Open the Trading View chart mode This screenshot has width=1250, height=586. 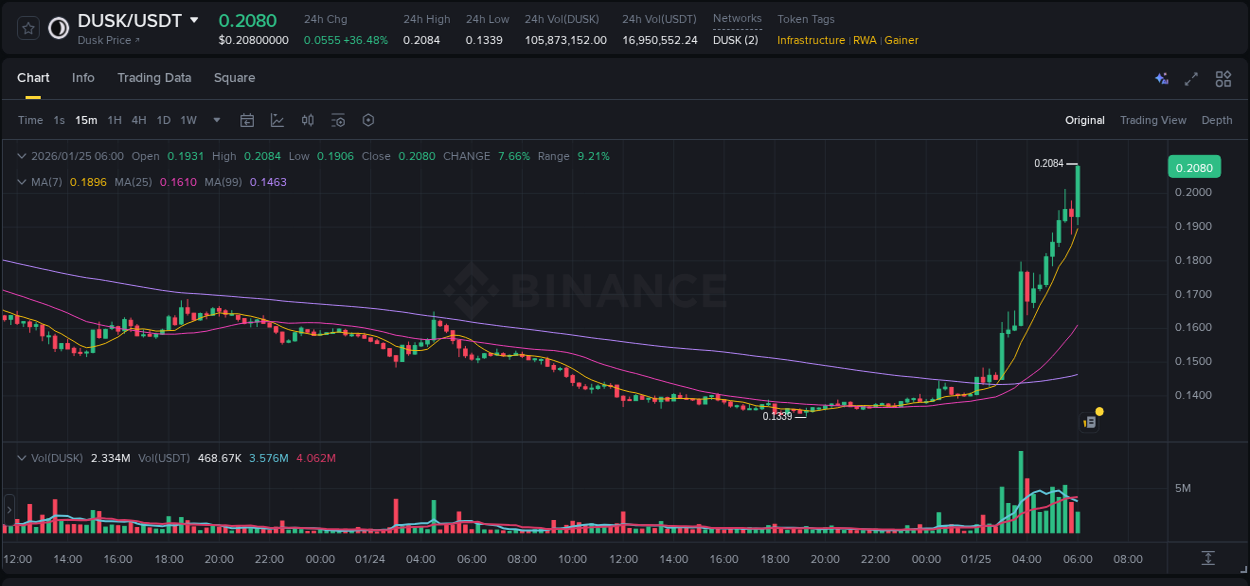(1153, 120)
